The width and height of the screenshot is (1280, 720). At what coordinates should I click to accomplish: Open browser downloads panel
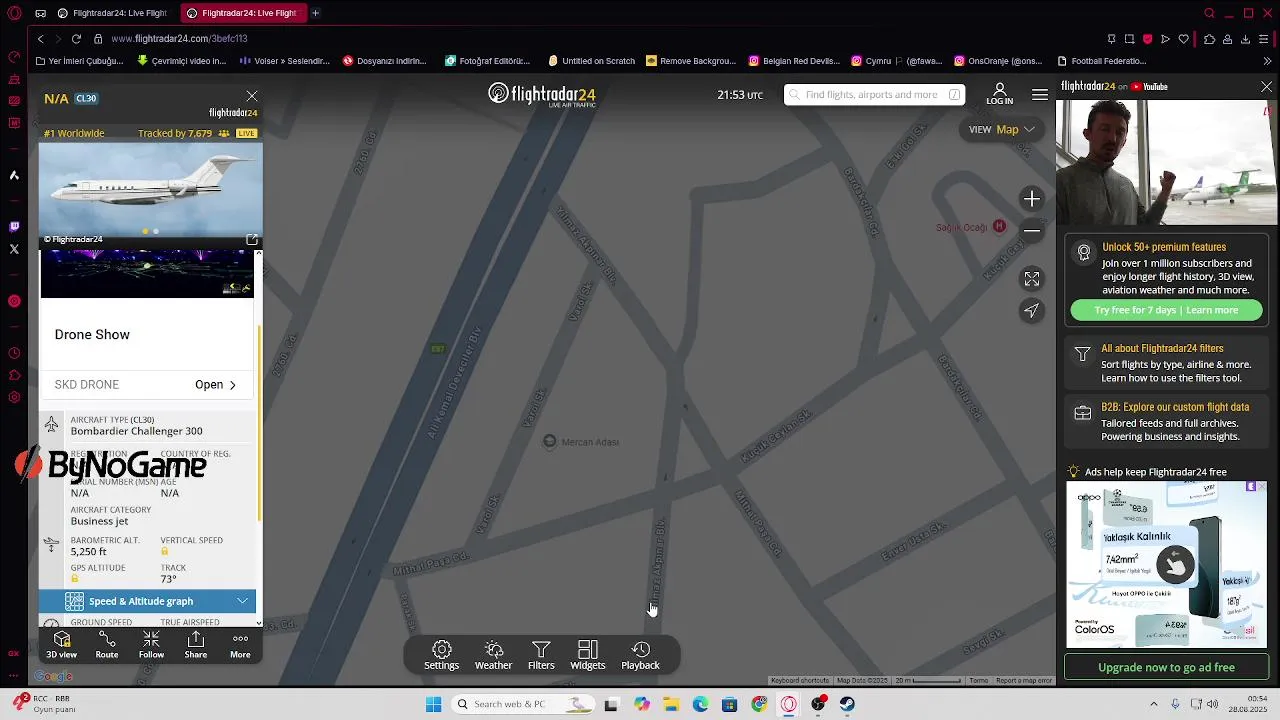(x=1245, y=39)
